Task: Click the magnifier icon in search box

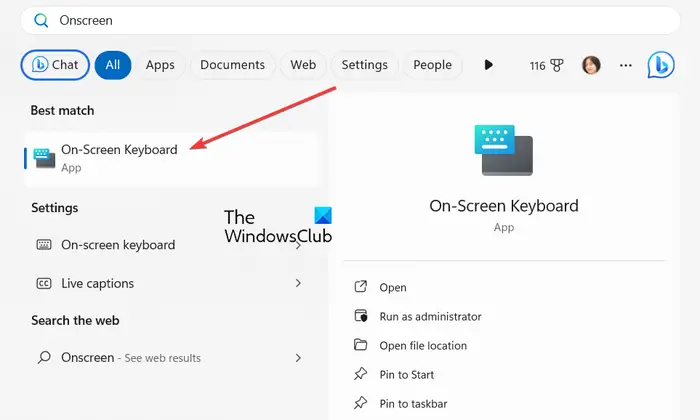Action: 41,21
